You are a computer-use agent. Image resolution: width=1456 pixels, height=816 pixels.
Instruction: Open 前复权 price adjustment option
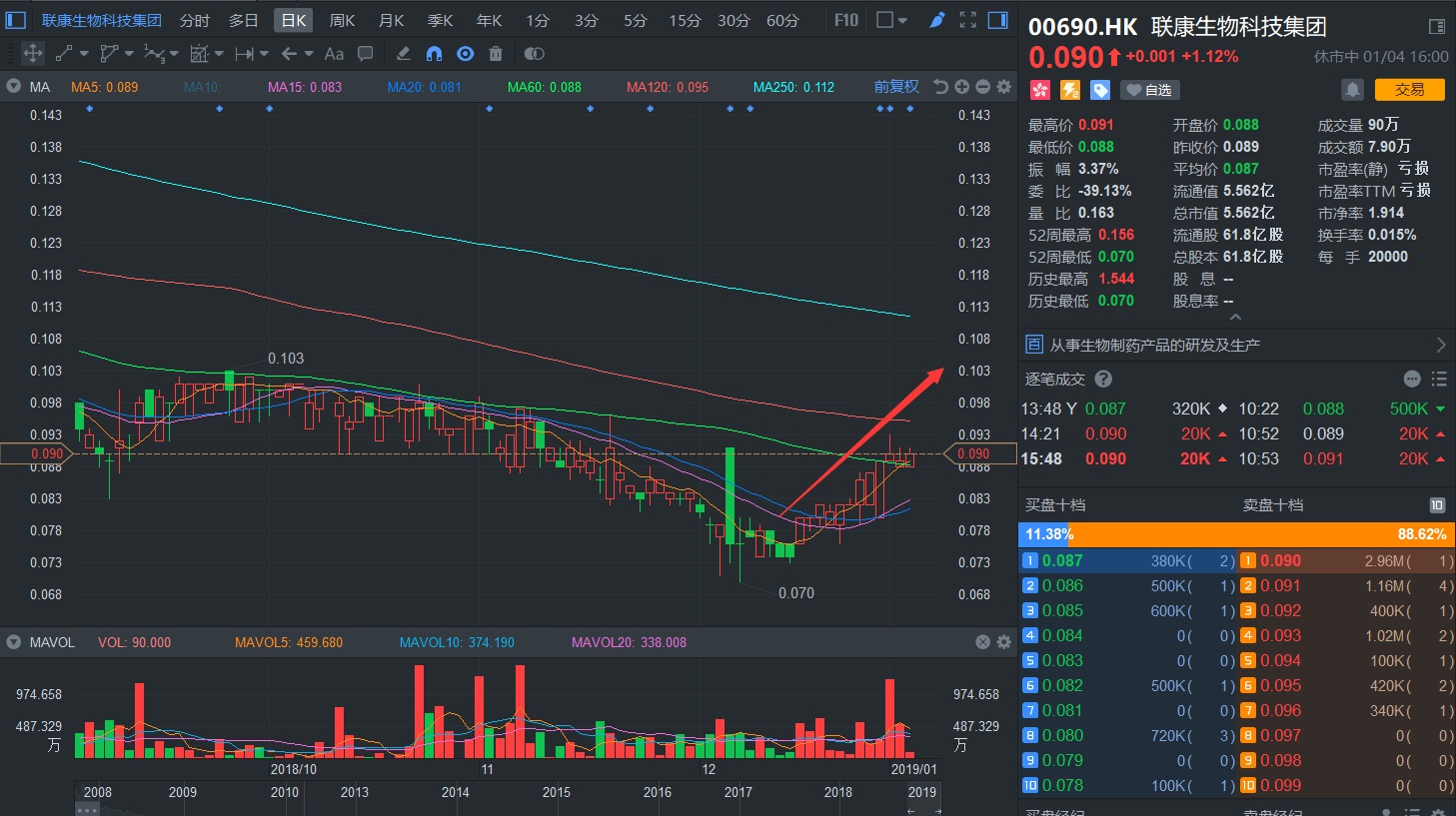896,87
